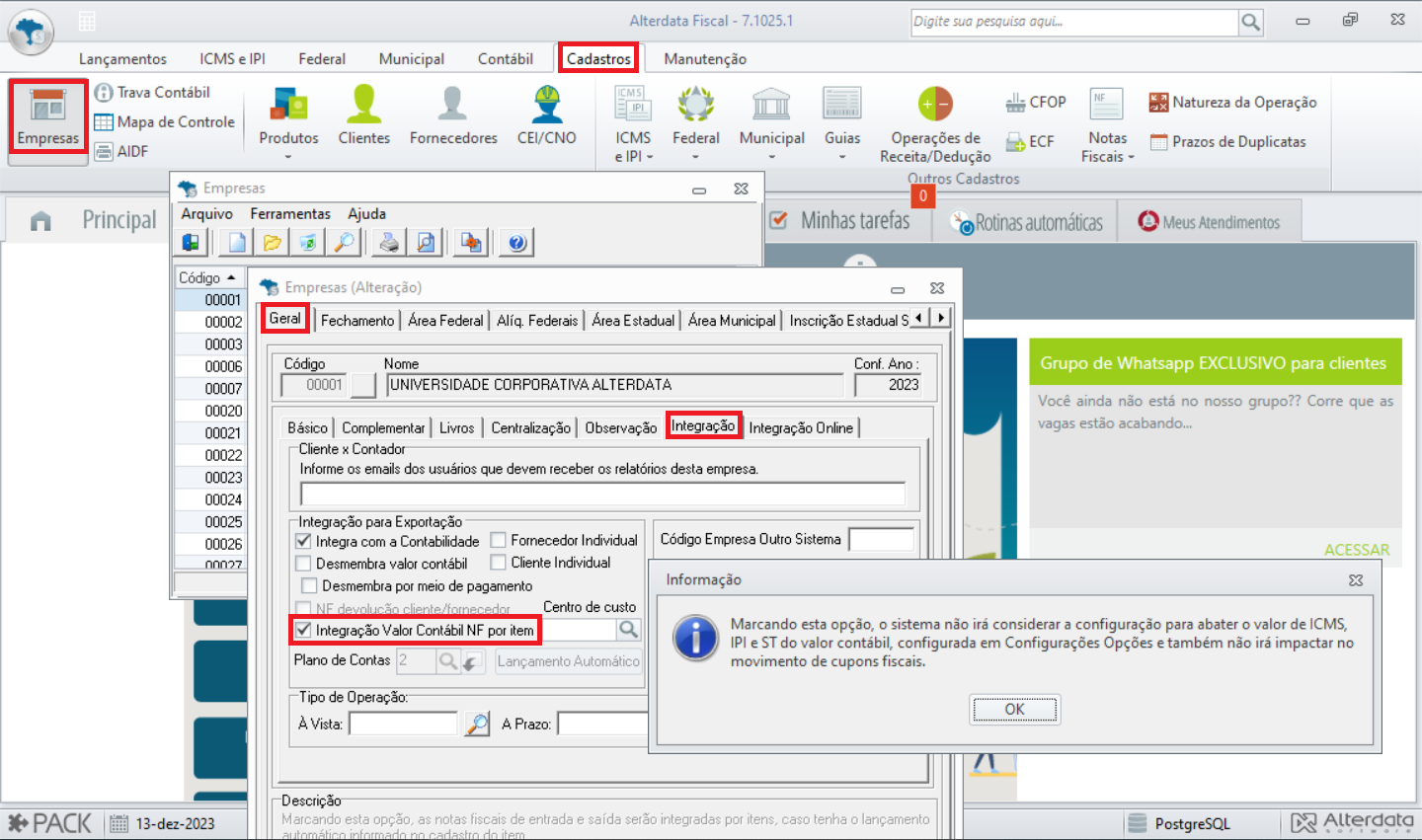This screenshot has height=840, width=1422.
Task: Click the Centro de custo lookup magnifier
Action: 628,630
